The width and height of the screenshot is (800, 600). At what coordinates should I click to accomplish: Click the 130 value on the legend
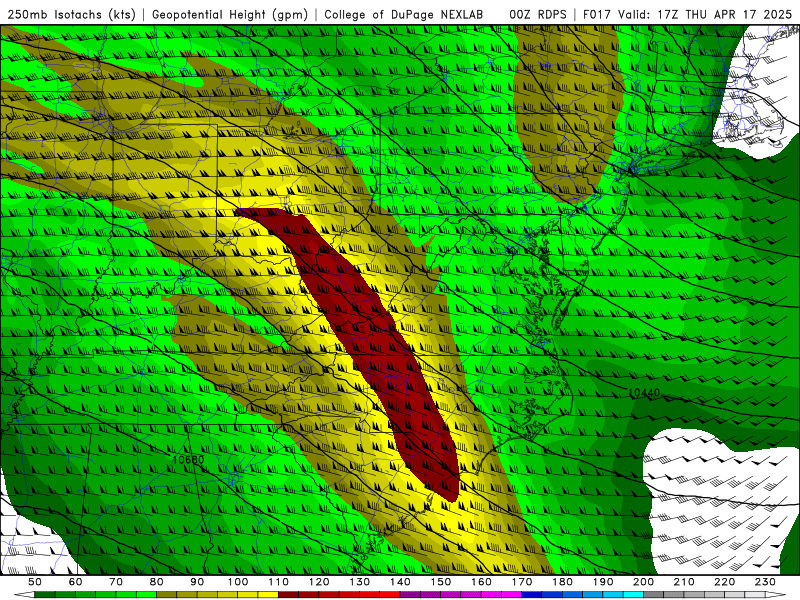click(x=360, y=582)
